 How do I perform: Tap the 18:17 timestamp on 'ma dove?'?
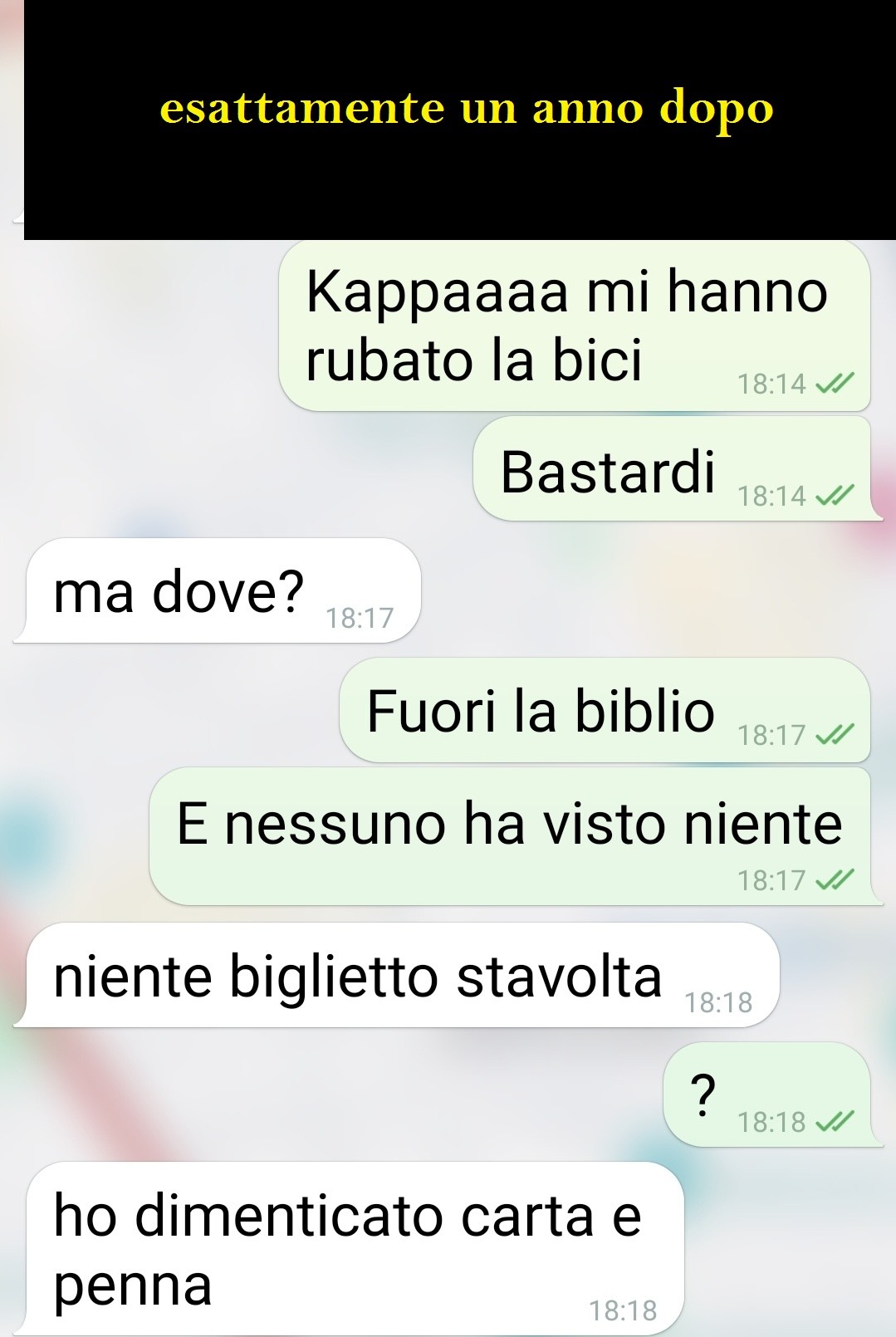tap(360, 618)
